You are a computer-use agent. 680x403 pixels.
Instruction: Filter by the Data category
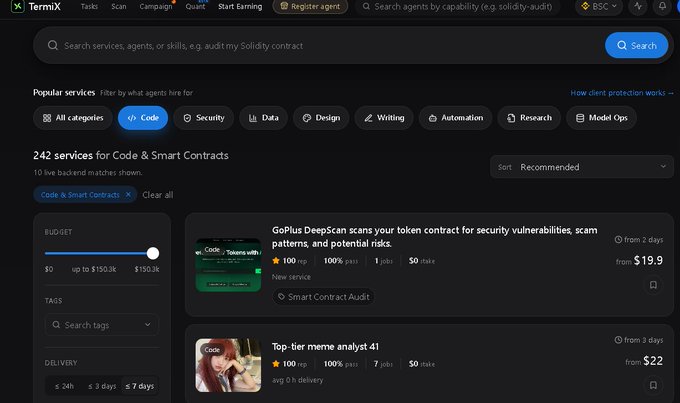263,118
